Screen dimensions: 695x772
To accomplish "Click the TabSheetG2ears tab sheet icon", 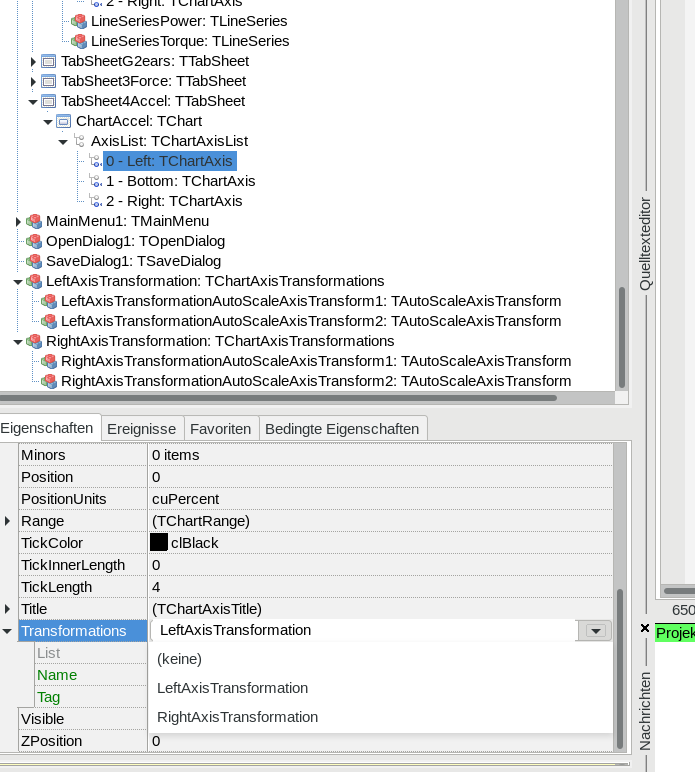I will 49,61.
